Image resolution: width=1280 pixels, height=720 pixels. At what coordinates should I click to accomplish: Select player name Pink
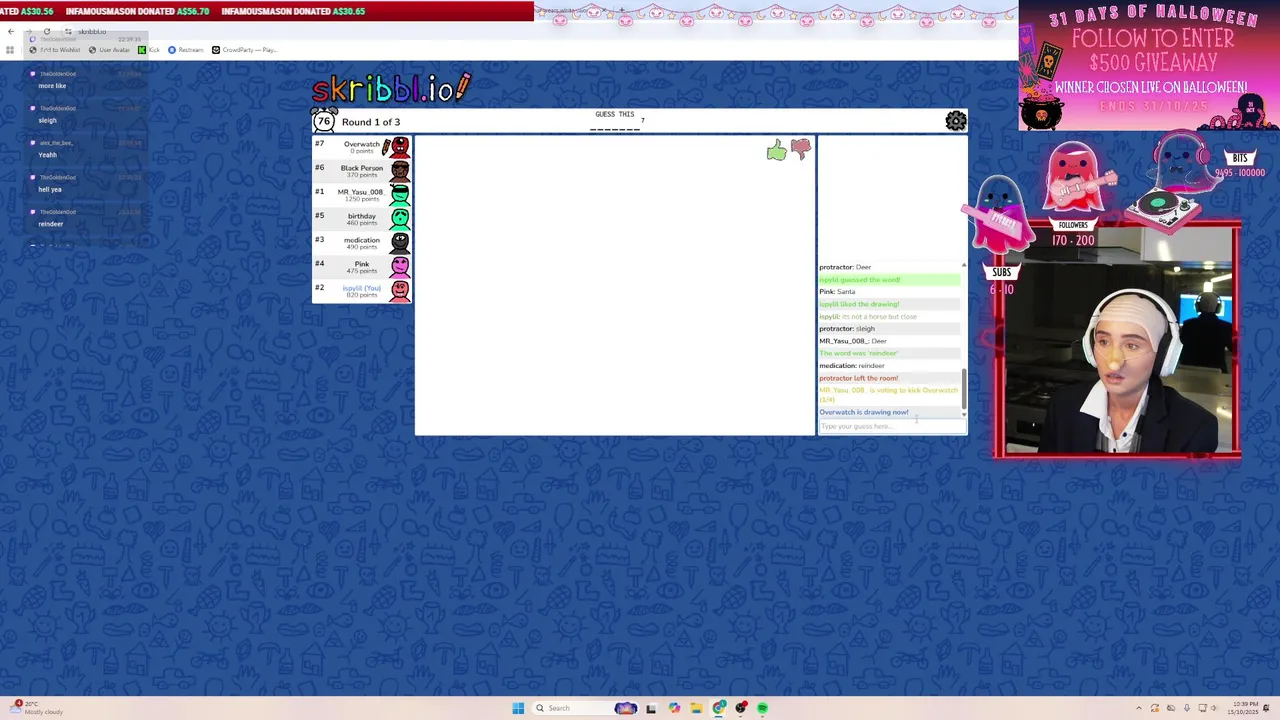[361, 264]
